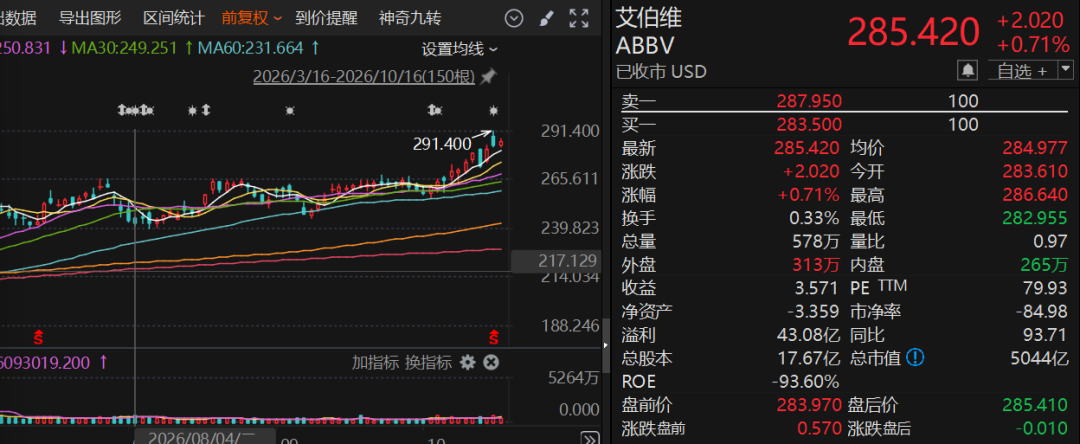Pin the date range with the pushpin icon
The height and width of the screenshot is (444, 1080).
coord(488,76)
